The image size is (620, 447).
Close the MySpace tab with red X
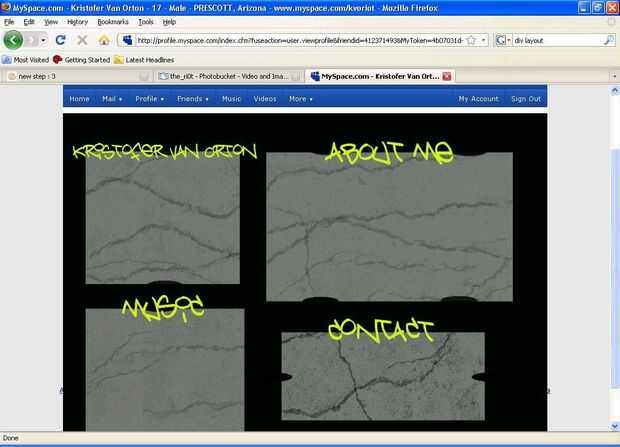447,76
